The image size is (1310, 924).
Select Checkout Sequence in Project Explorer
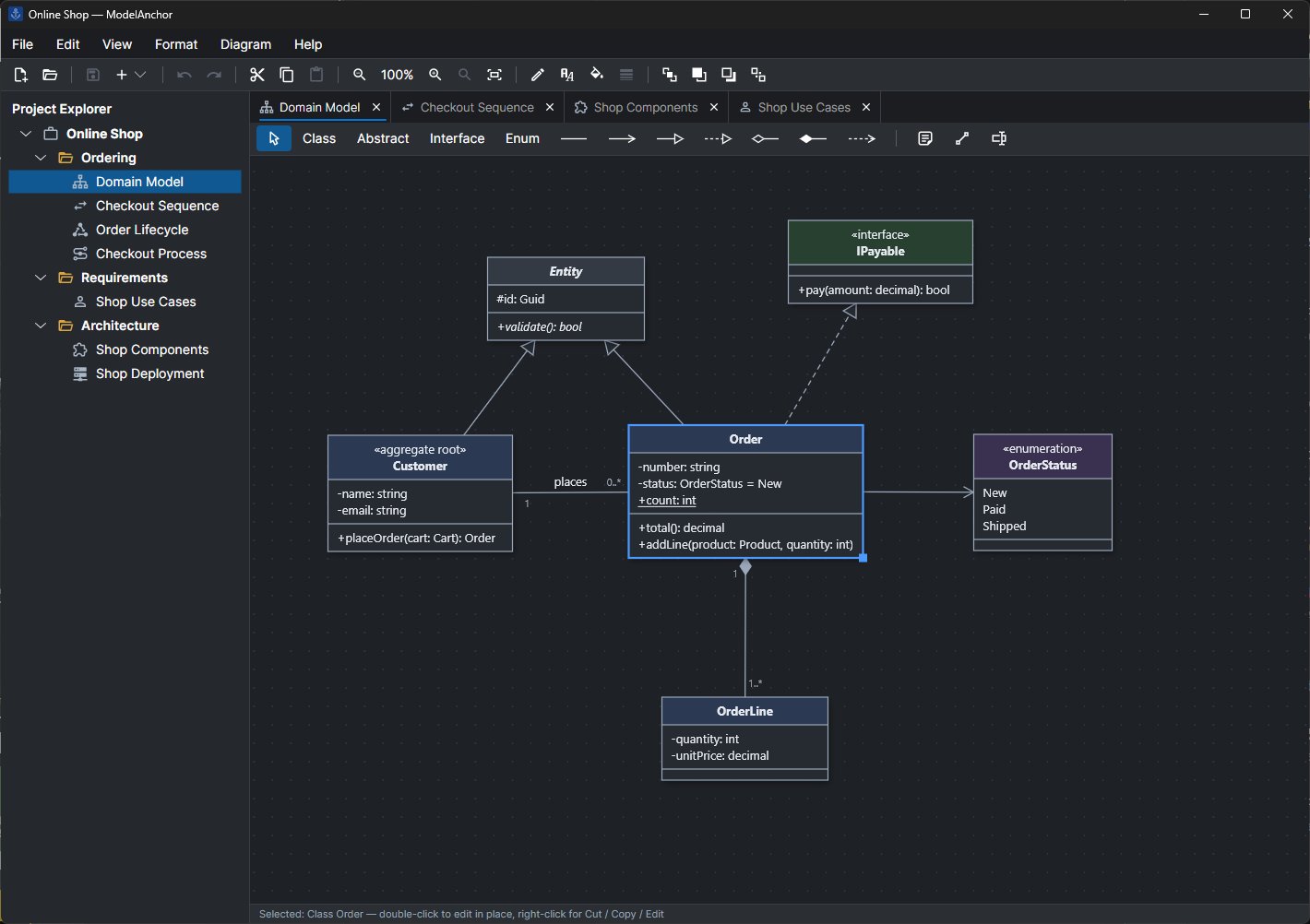click(x=125, y=206)
